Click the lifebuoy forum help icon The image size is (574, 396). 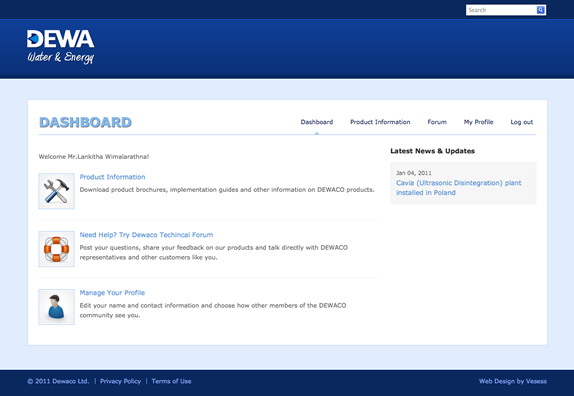56,249
